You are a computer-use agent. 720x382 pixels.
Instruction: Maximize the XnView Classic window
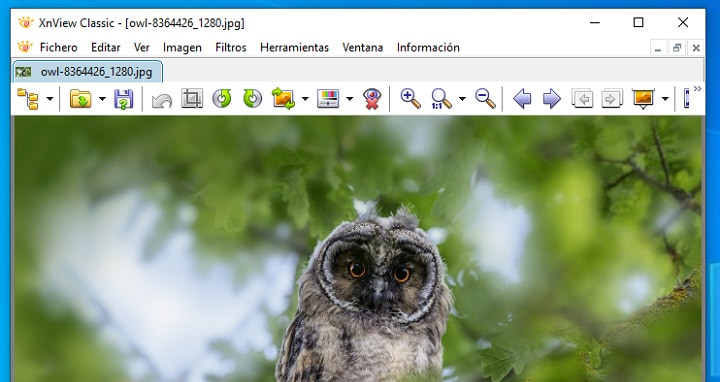(638, 22)
